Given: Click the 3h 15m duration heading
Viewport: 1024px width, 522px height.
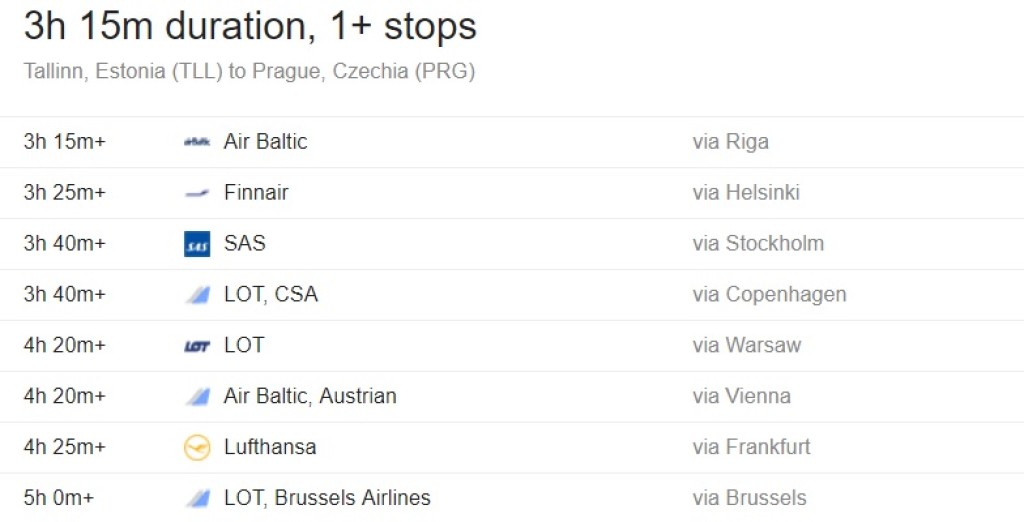Looking at the screenshot, I should tap(250, 27).
